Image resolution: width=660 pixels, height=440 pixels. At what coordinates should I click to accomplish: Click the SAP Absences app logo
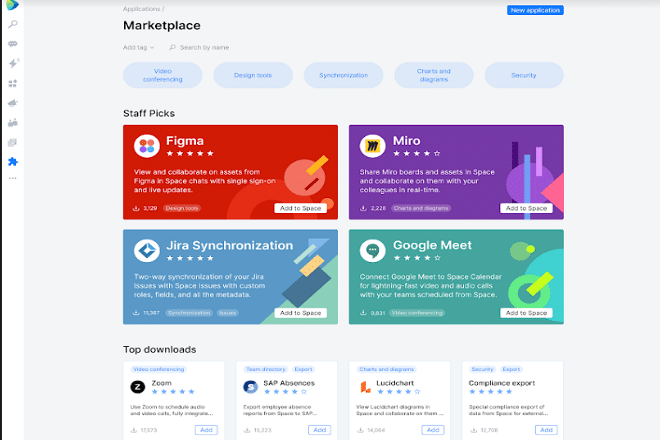250,387
